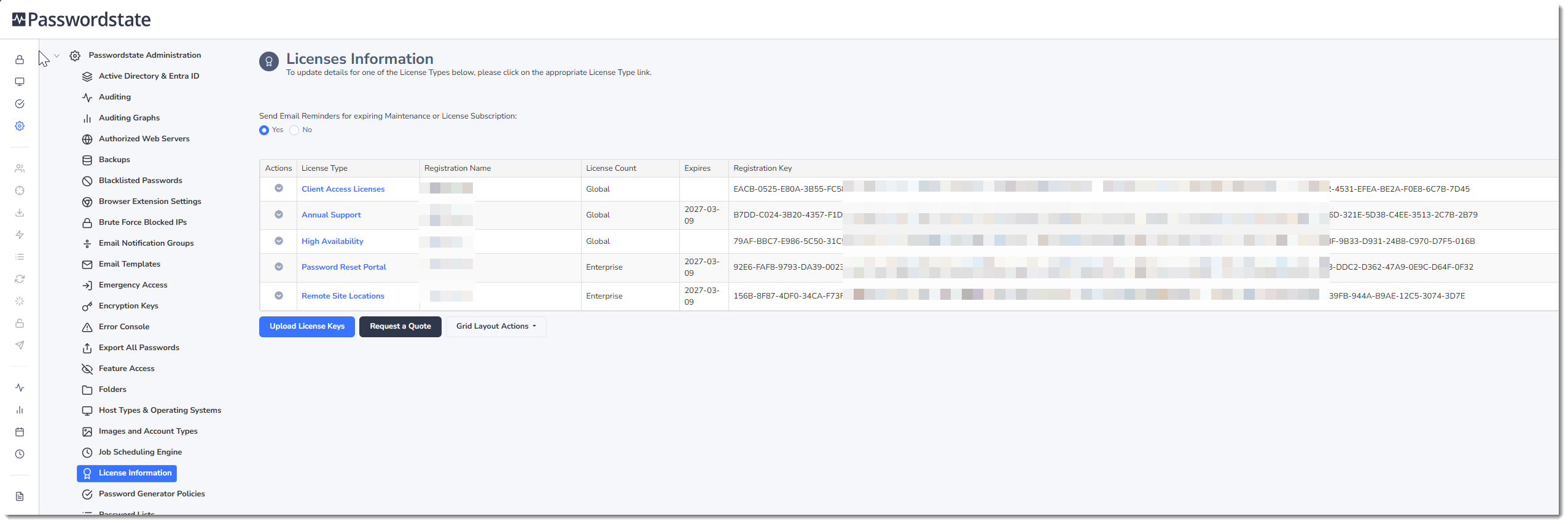
Task: Open the calendar icon in left rail
Action: [x=20, y=432]
